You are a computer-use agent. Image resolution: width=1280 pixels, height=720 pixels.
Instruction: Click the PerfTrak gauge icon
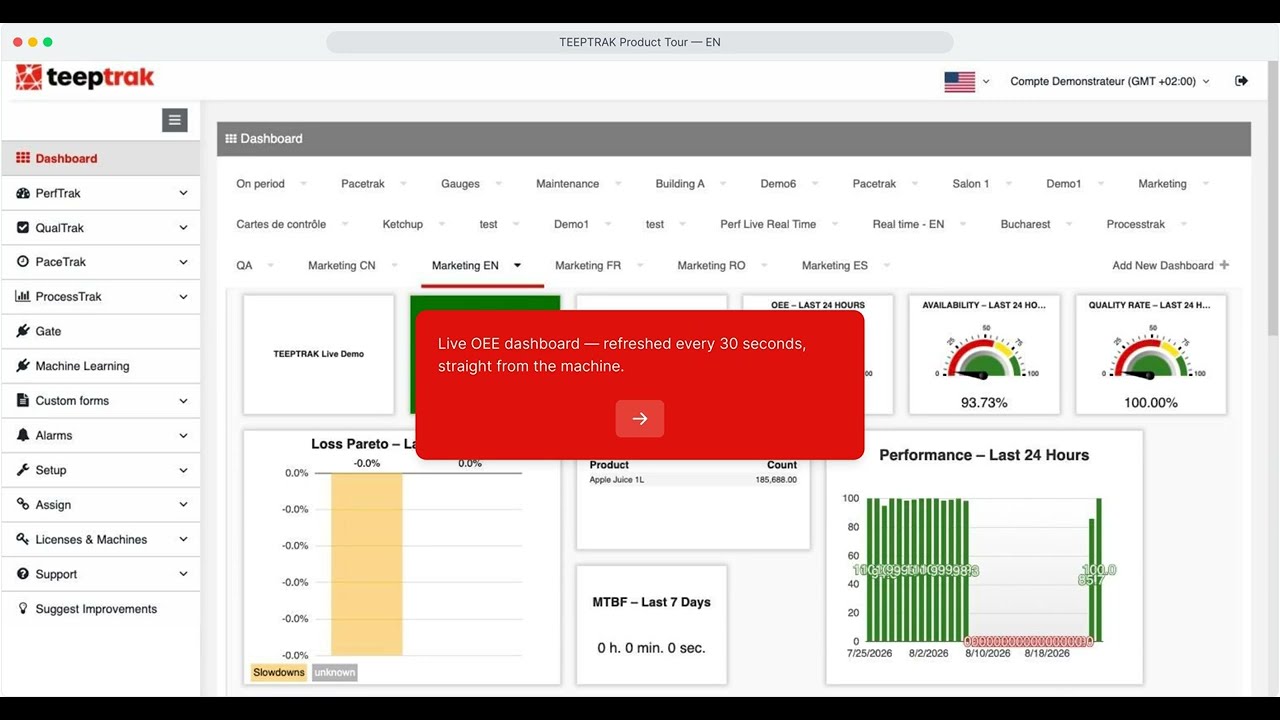coord(23,193)
